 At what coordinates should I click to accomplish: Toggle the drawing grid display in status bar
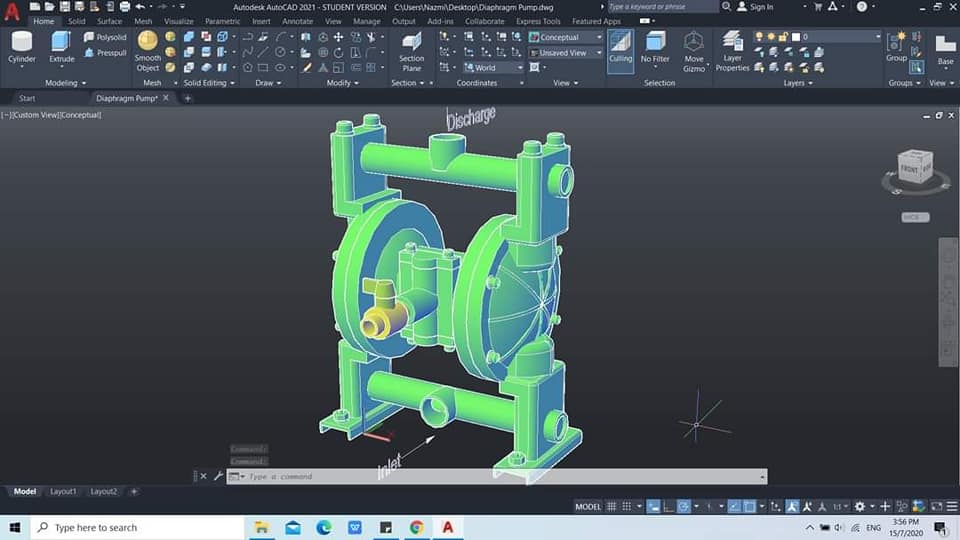[611, 506]
